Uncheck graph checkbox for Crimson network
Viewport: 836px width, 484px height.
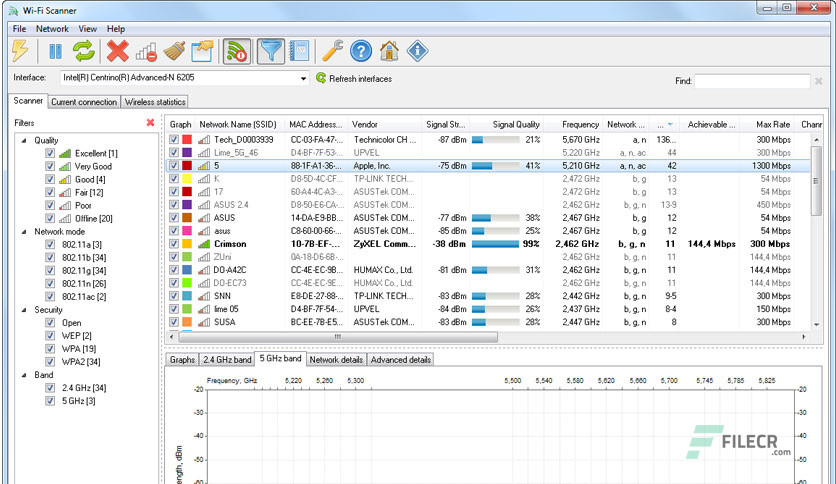(174, 244)
